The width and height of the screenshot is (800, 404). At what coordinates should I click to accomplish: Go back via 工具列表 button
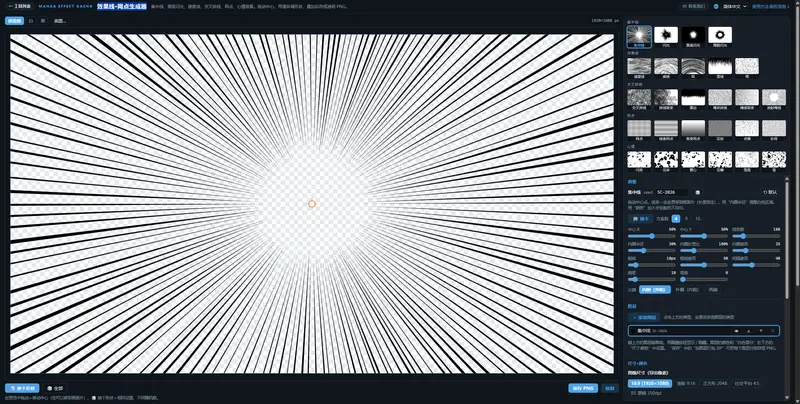20,7
